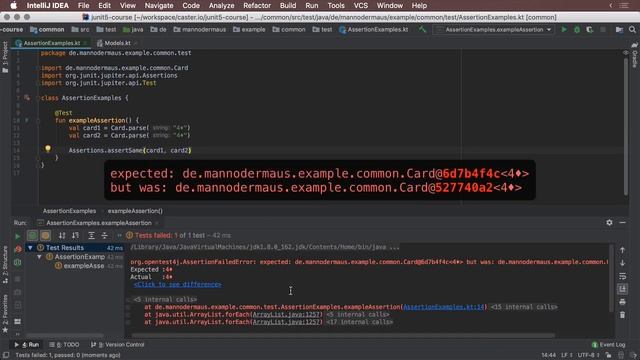Print the console output

(622, 302)
